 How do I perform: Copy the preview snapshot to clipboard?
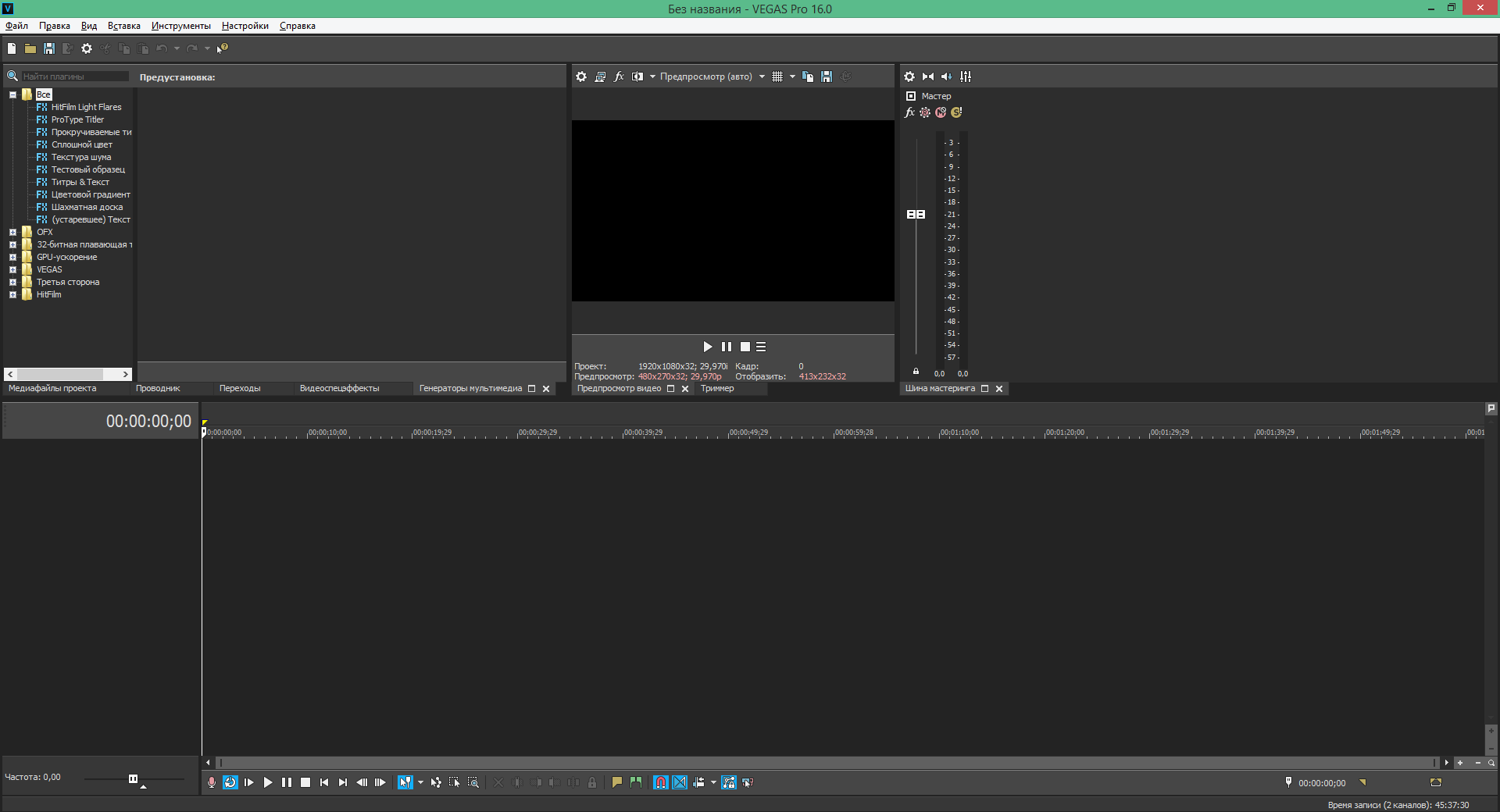coord(809,77)
